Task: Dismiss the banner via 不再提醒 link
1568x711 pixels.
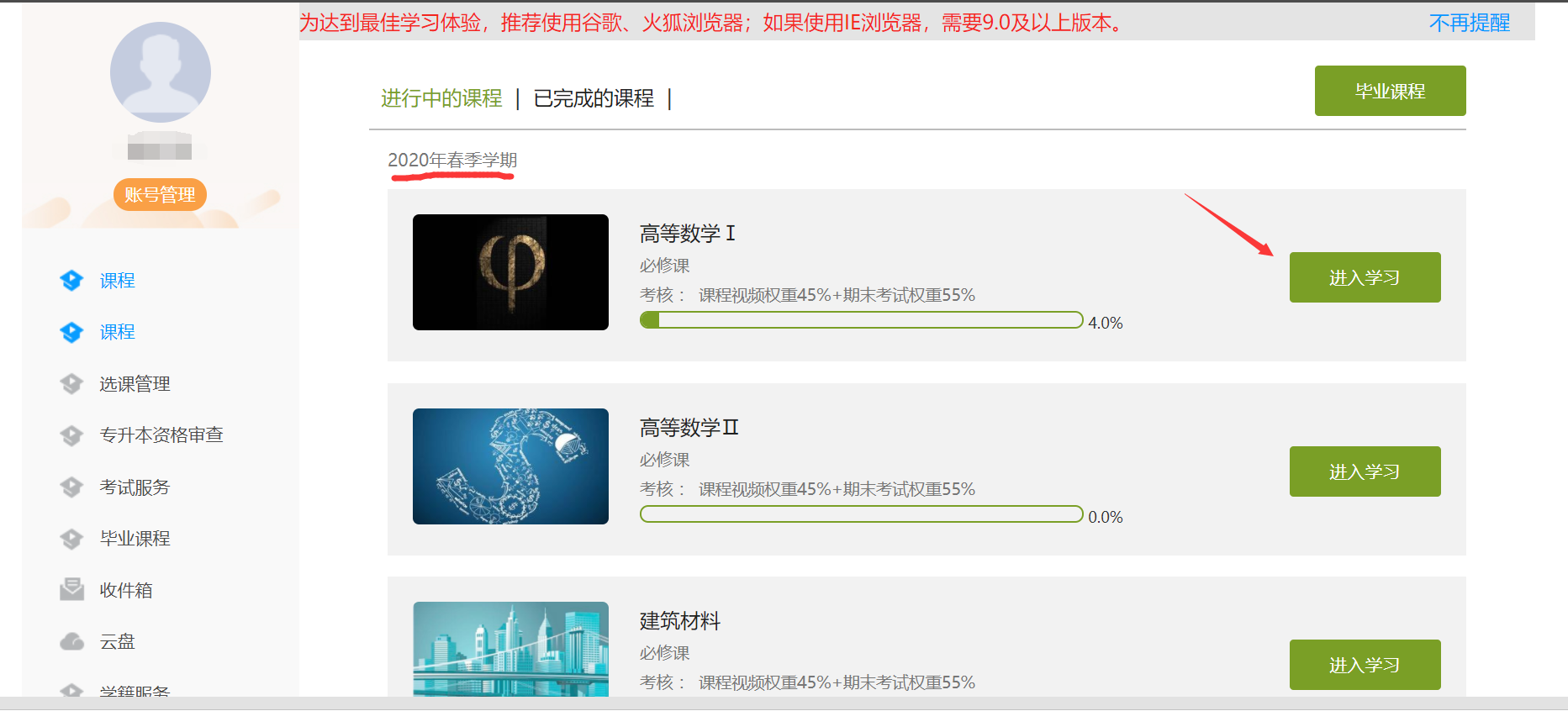Action: click(x=1470, y=23)
